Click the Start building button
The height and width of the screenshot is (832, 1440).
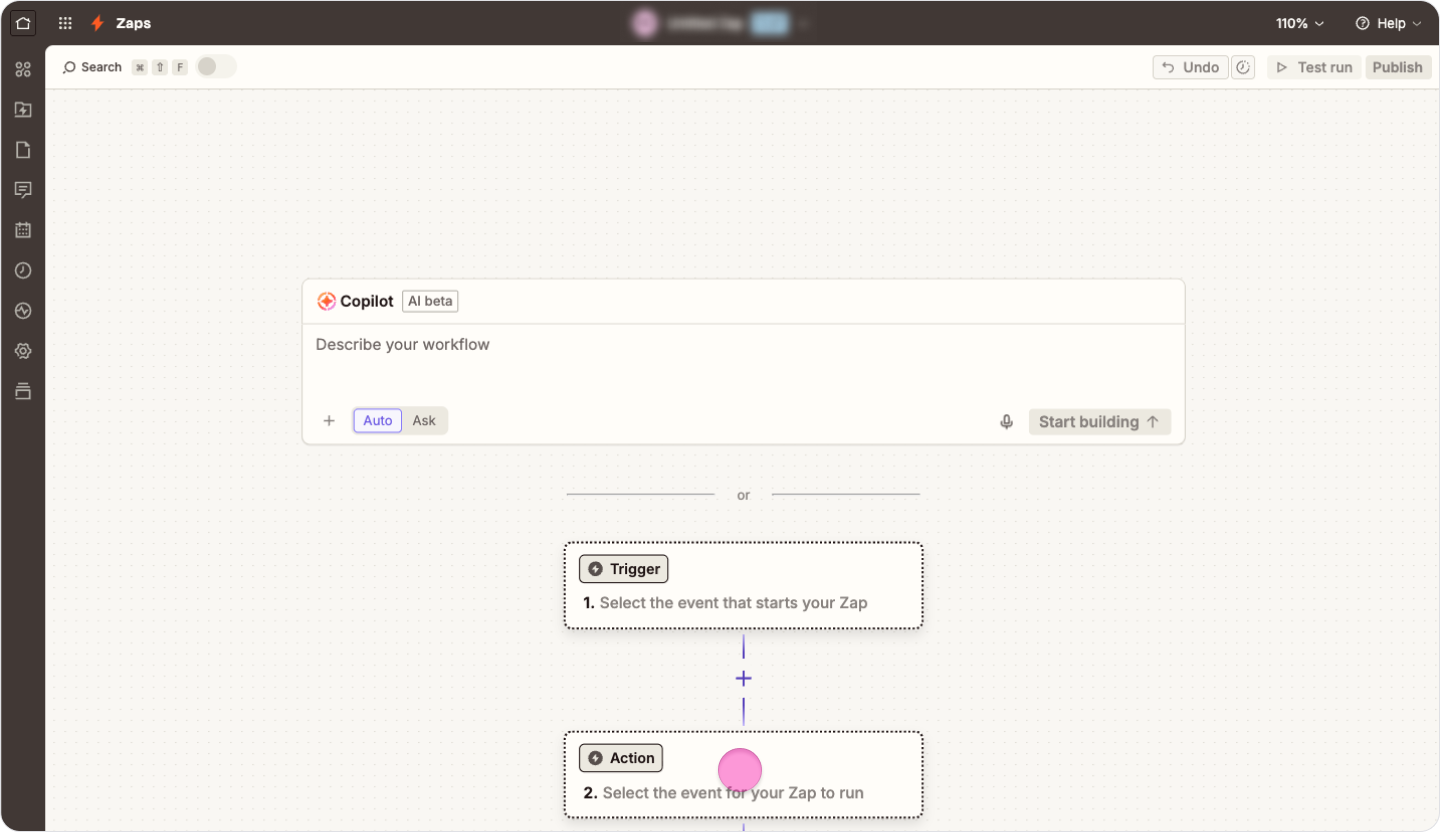coord(1099,422)
